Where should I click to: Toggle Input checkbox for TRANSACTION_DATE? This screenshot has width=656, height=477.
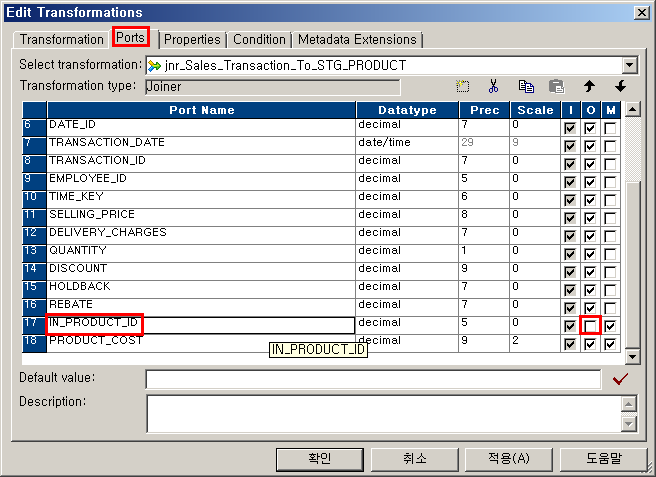pos(570,146)
